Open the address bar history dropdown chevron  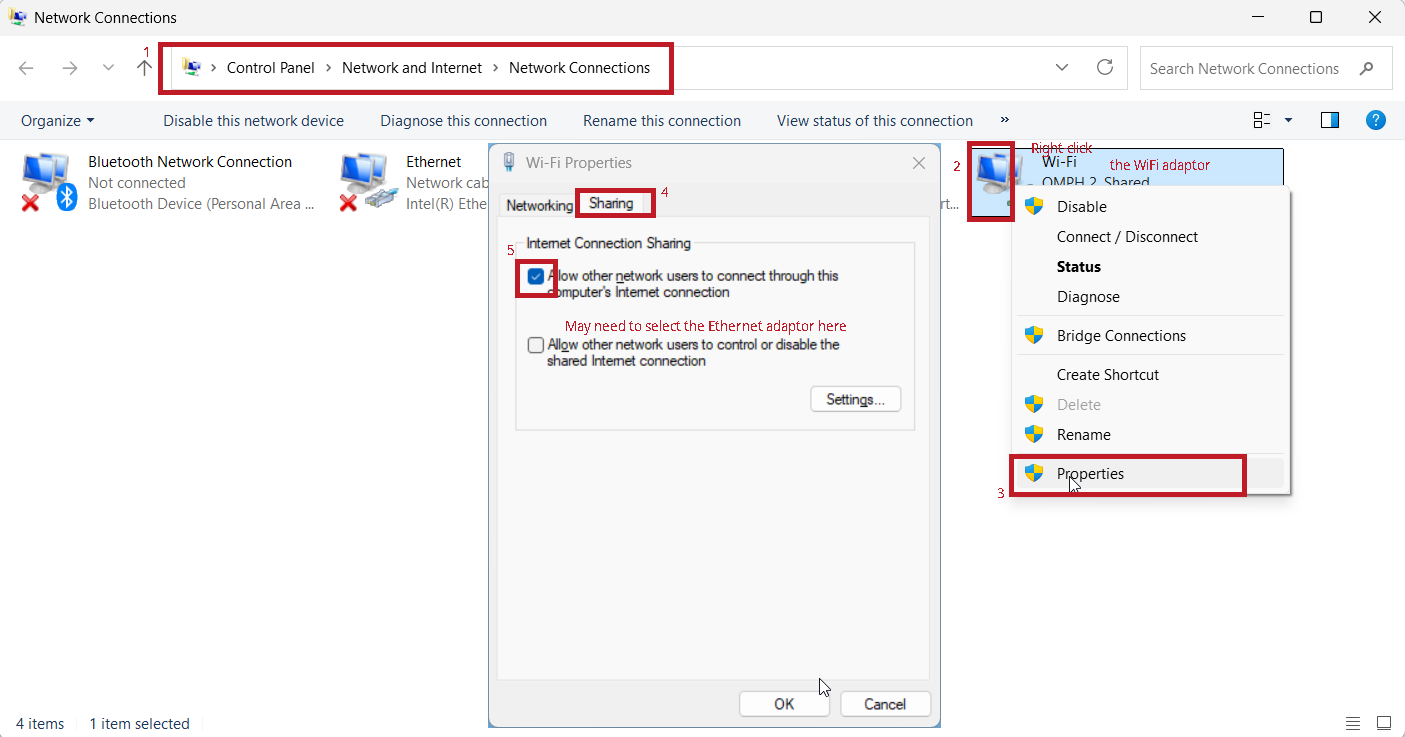[x=1061, y=68]
